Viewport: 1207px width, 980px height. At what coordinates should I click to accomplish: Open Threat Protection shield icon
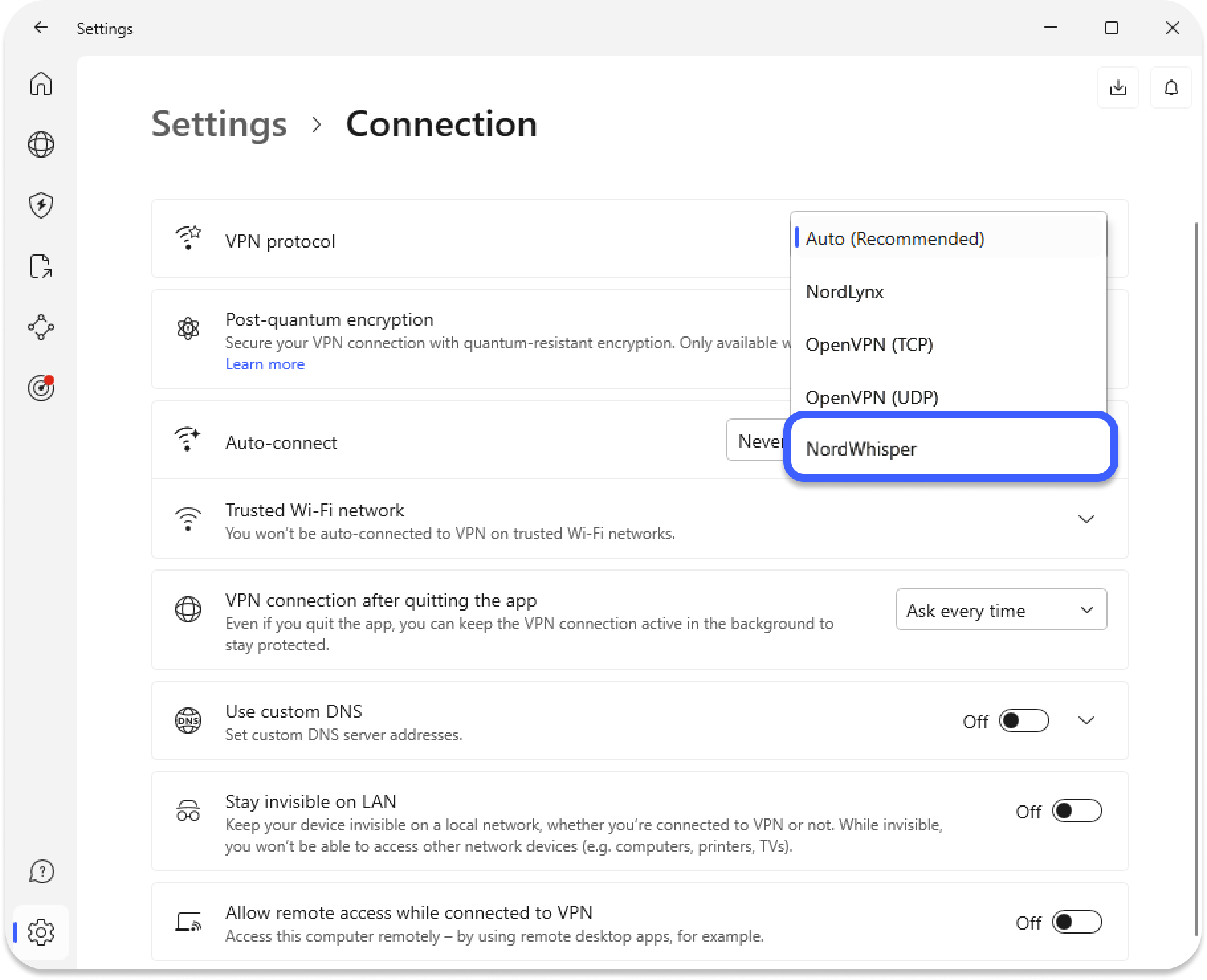[41, 205]
